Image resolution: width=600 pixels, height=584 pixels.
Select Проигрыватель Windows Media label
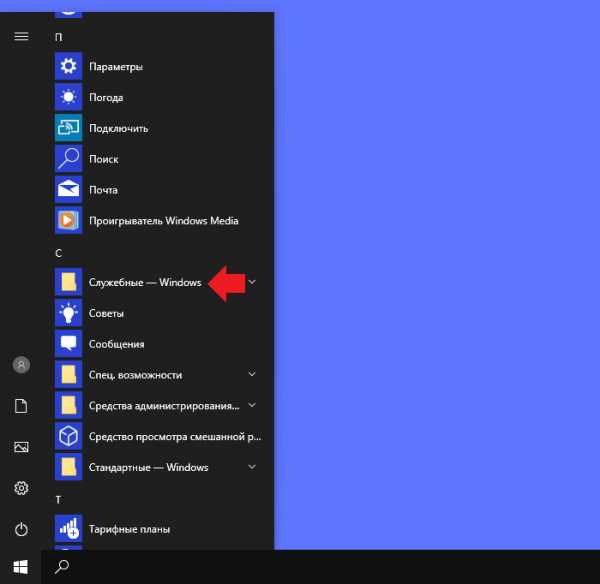[163, 221]
